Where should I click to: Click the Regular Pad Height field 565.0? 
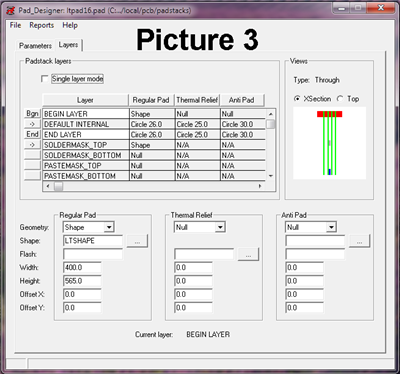82,281
